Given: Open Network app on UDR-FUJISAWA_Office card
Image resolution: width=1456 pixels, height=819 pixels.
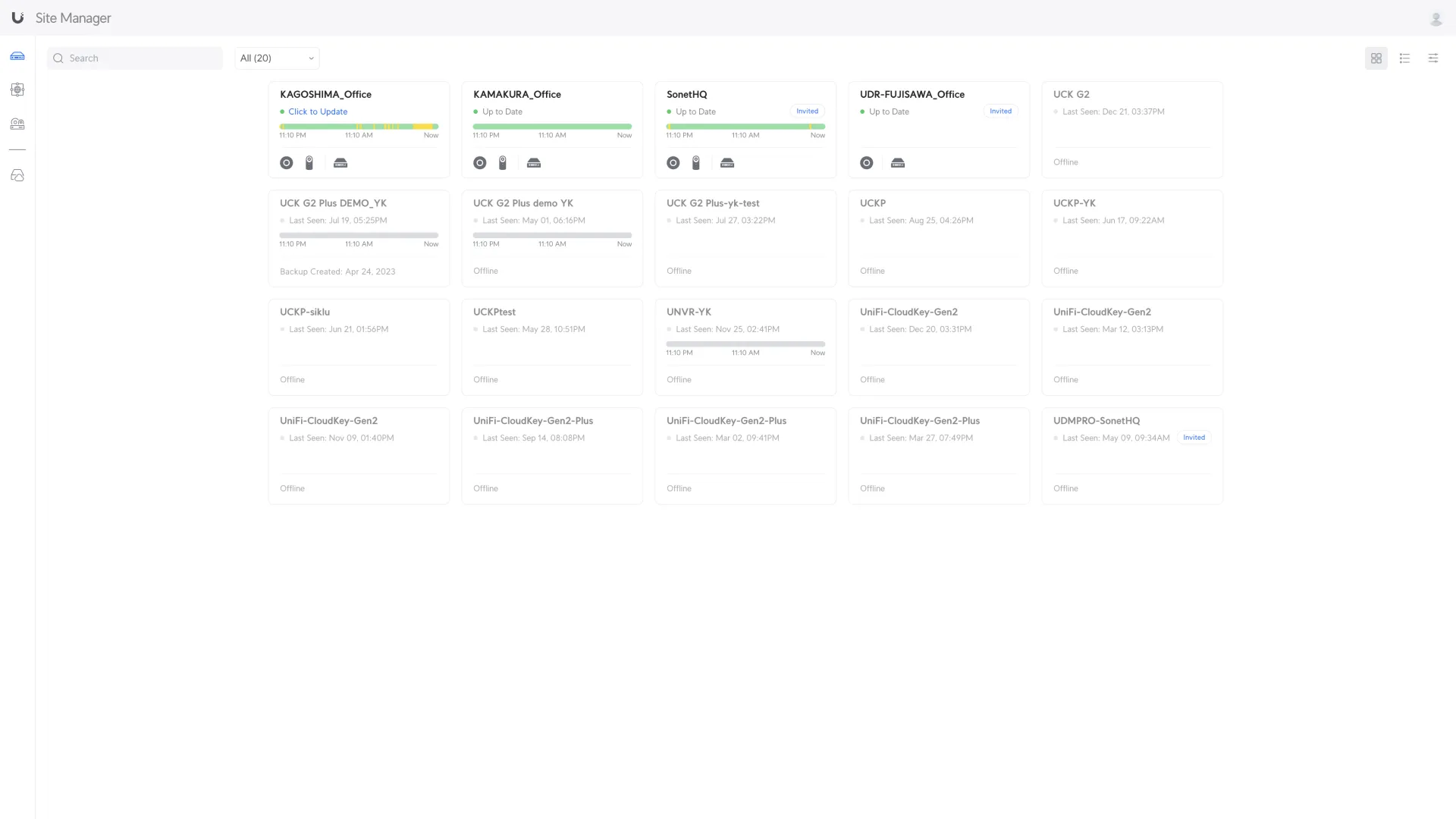Looking at the screenshot, I should (x=867, y=163).
